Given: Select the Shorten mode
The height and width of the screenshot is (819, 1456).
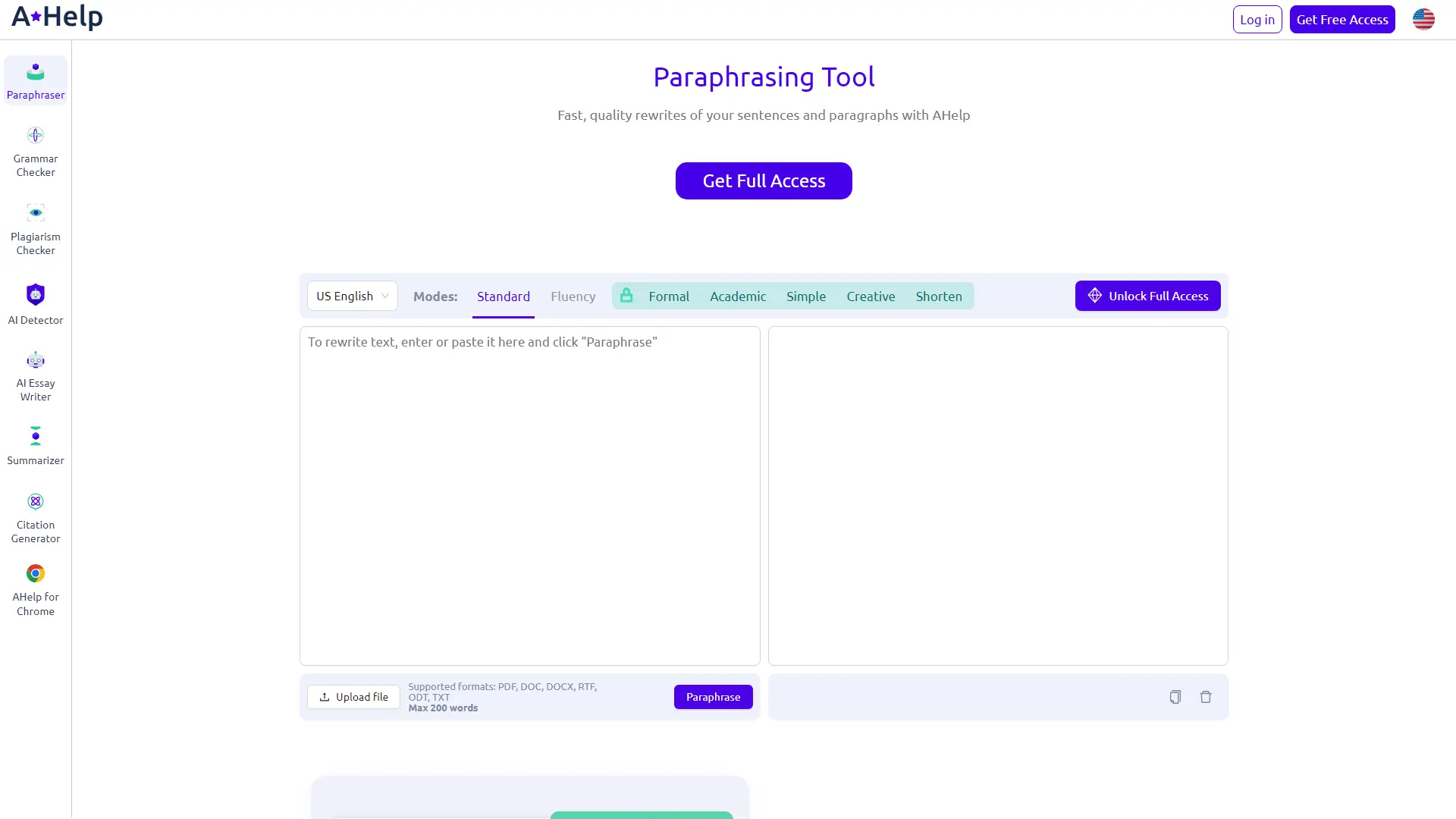Looking at the screenshot, I should pos(939,297).
